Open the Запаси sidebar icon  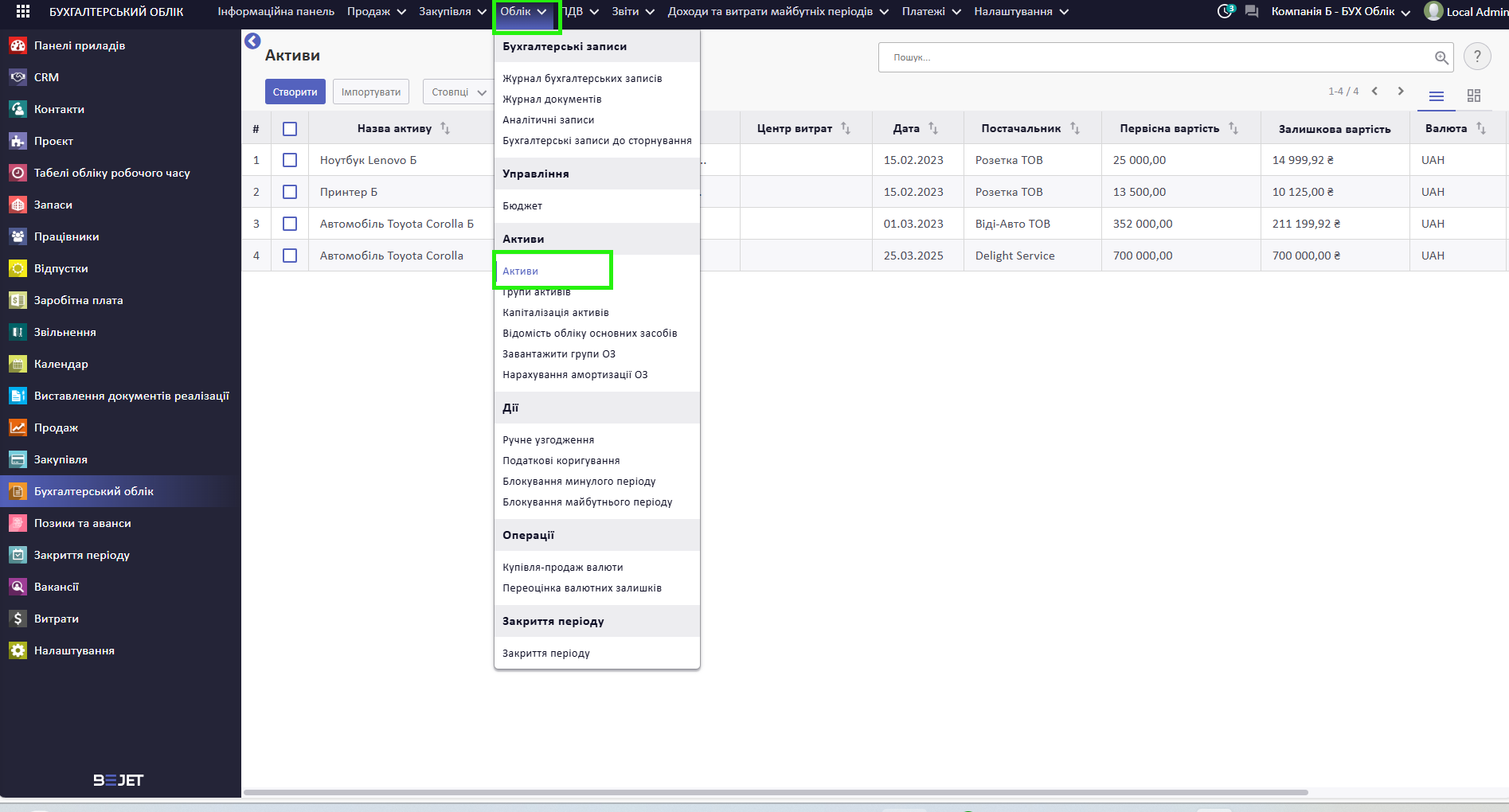[18, 205]
